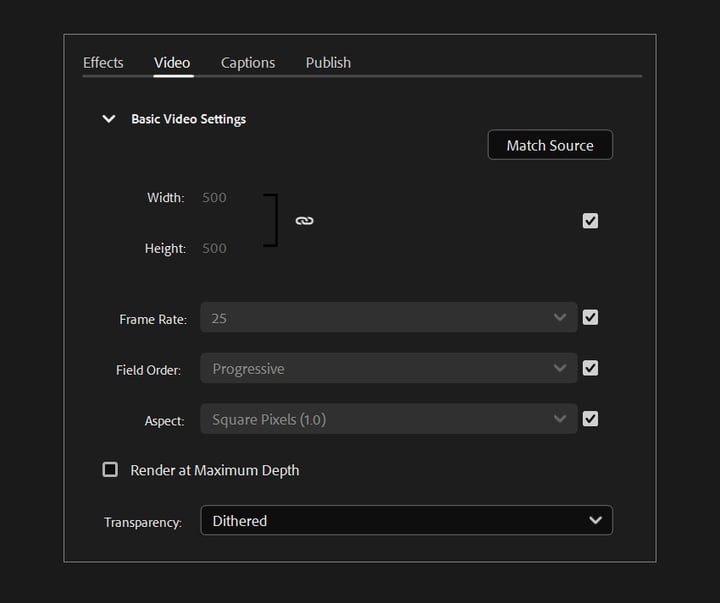Image resolution: width=720 pixels, height=603 pixels.
Task: Click the link icon constraining width and height
Action: coord(304,221)
